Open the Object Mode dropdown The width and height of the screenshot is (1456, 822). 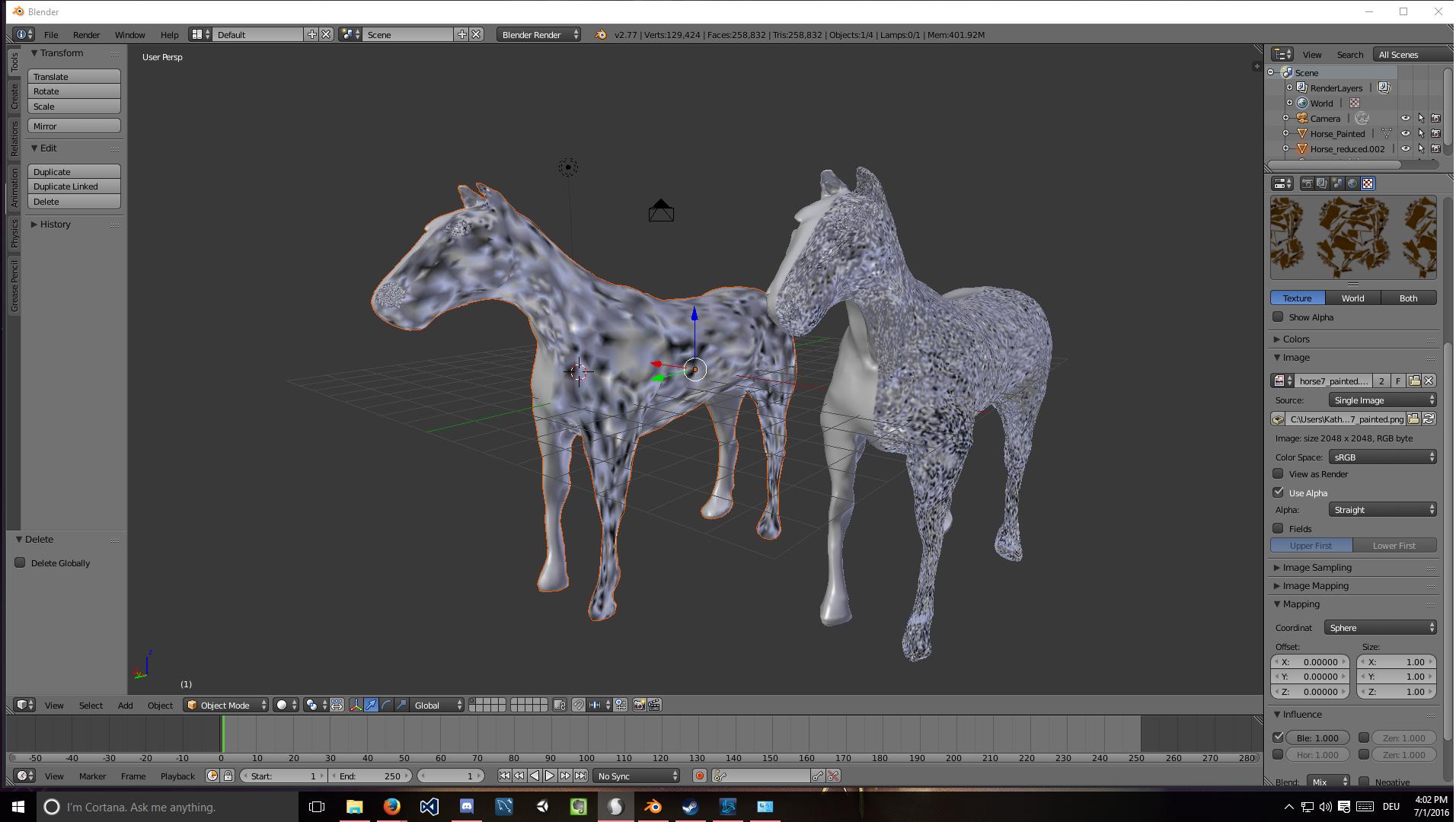coord(226,706)
